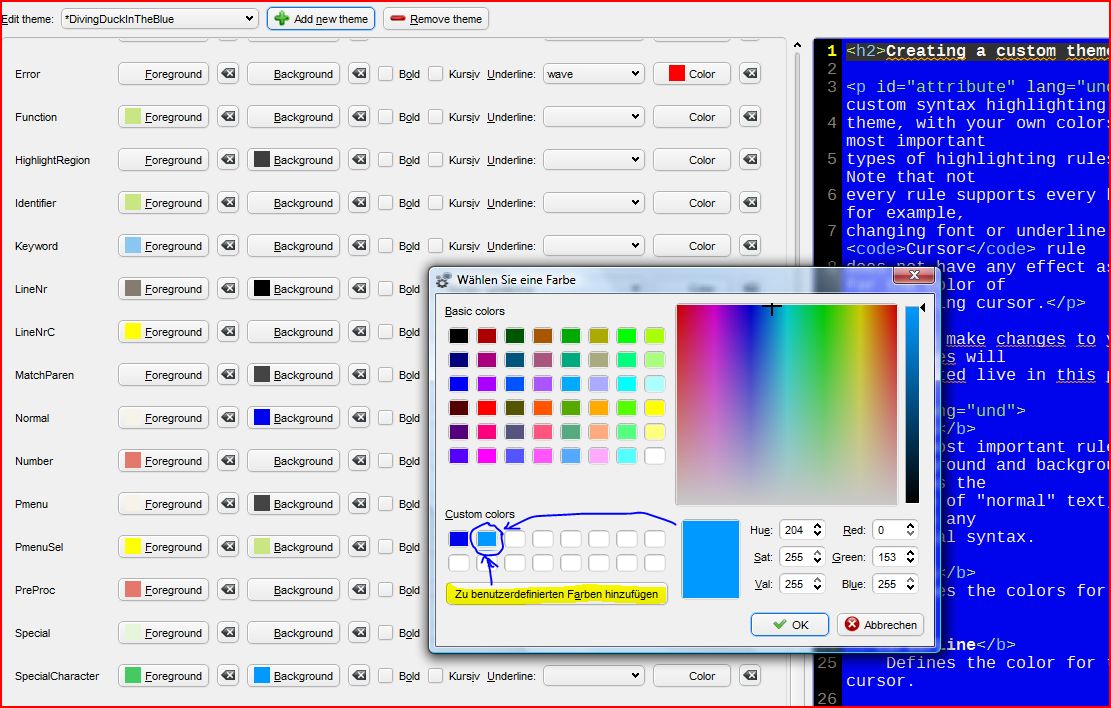Click the clear icon after the Error underline Color
Screen dimensions: 1111x708
[750, 74]
